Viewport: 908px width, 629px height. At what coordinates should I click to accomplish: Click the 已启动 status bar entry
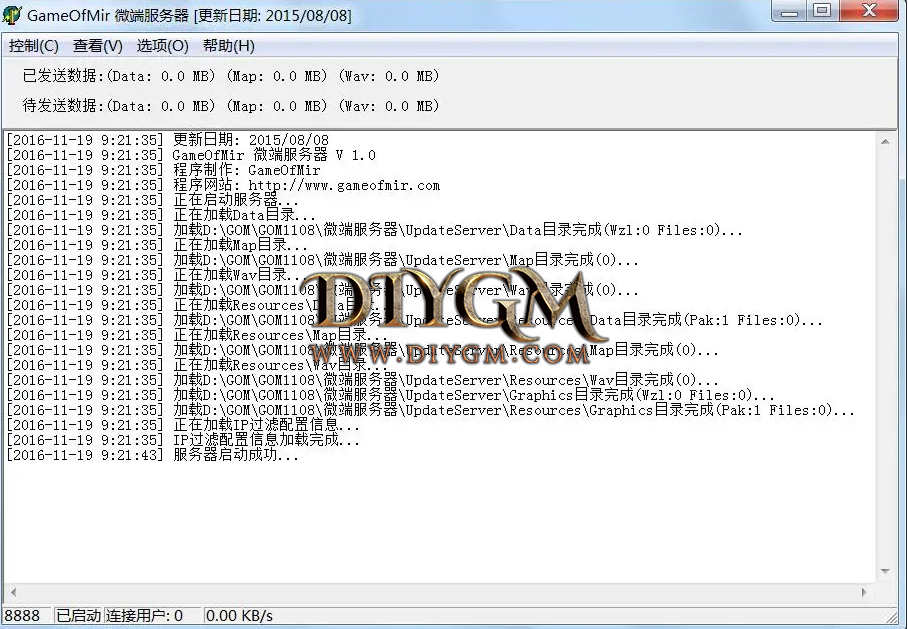(x=78, y=616)
